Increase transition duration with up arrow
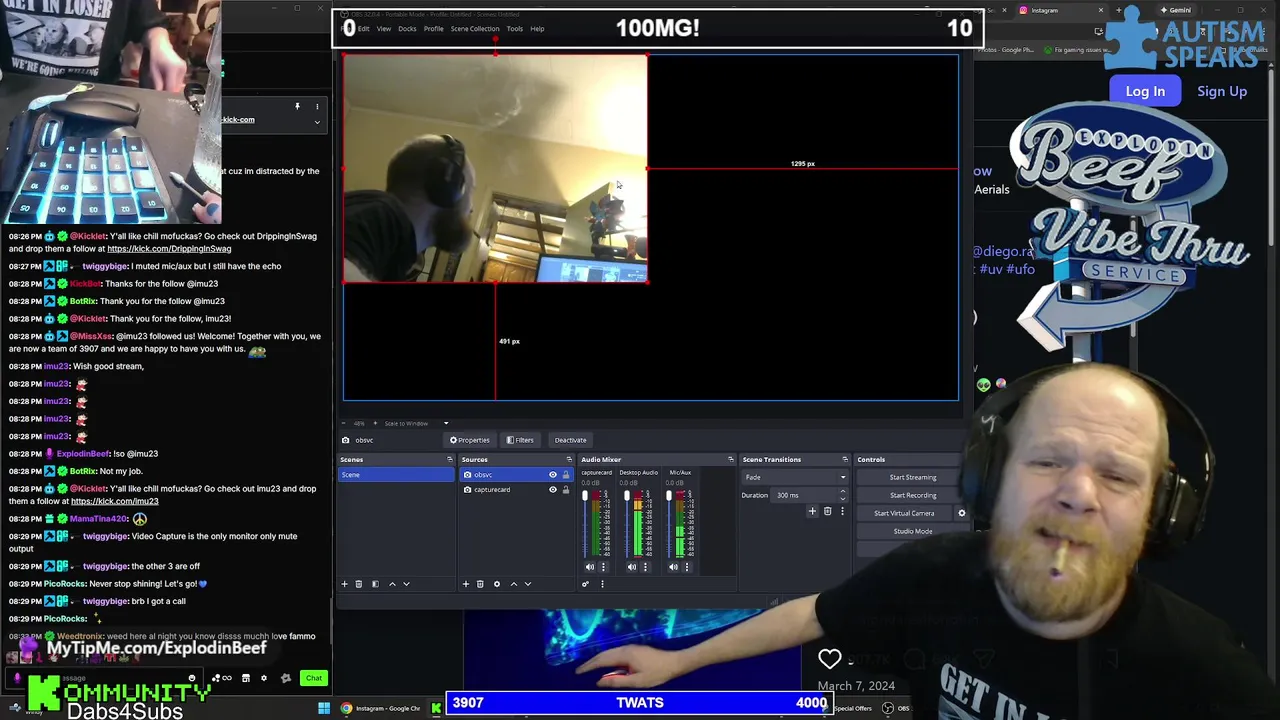 [x=842, y=492]
